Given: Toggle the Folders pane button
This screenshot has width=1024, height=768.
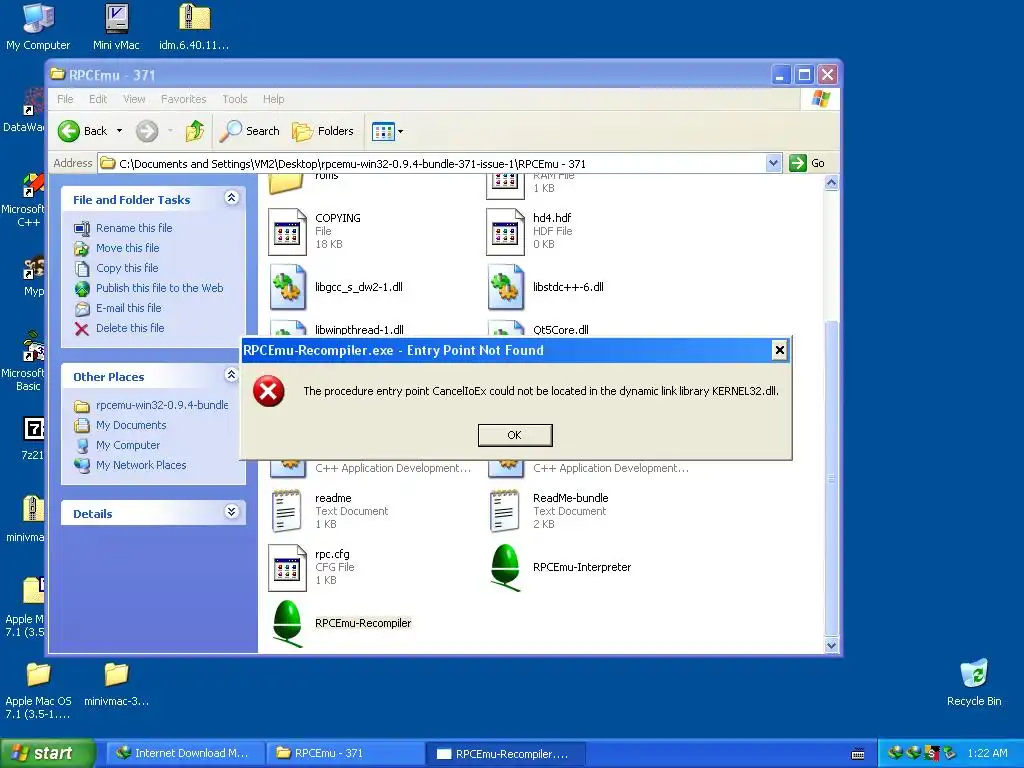Looking at the screenshot, I should point(323,131).
